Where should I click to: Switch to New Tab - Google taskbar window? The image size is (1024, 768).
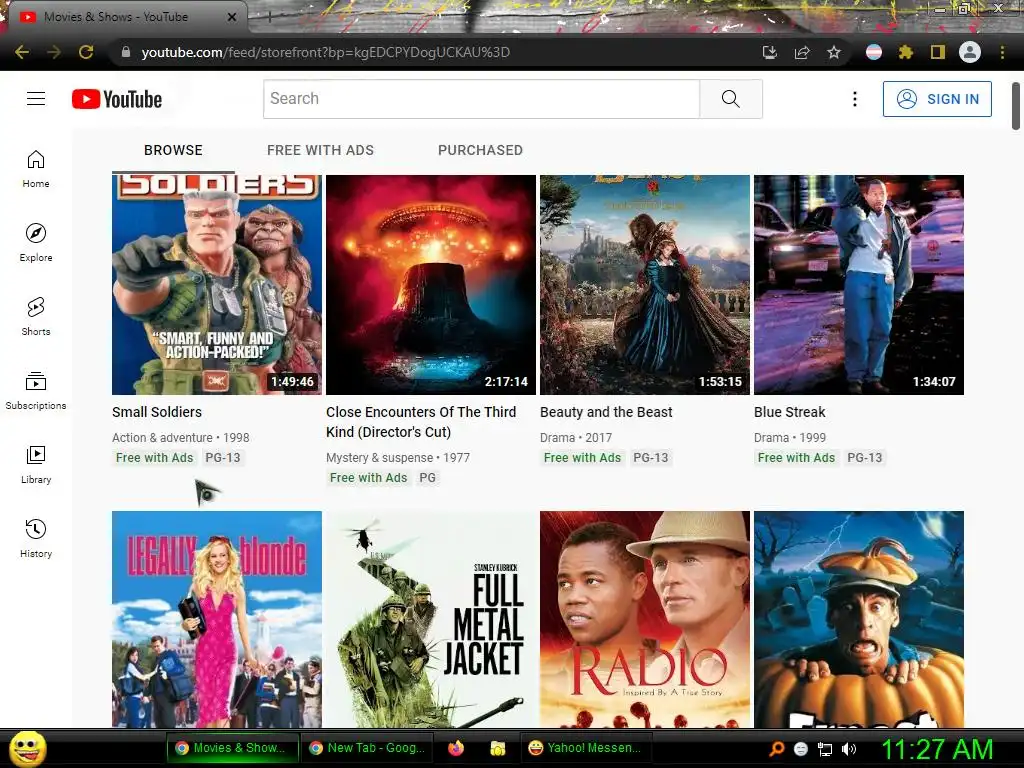[x=367, y=748]
